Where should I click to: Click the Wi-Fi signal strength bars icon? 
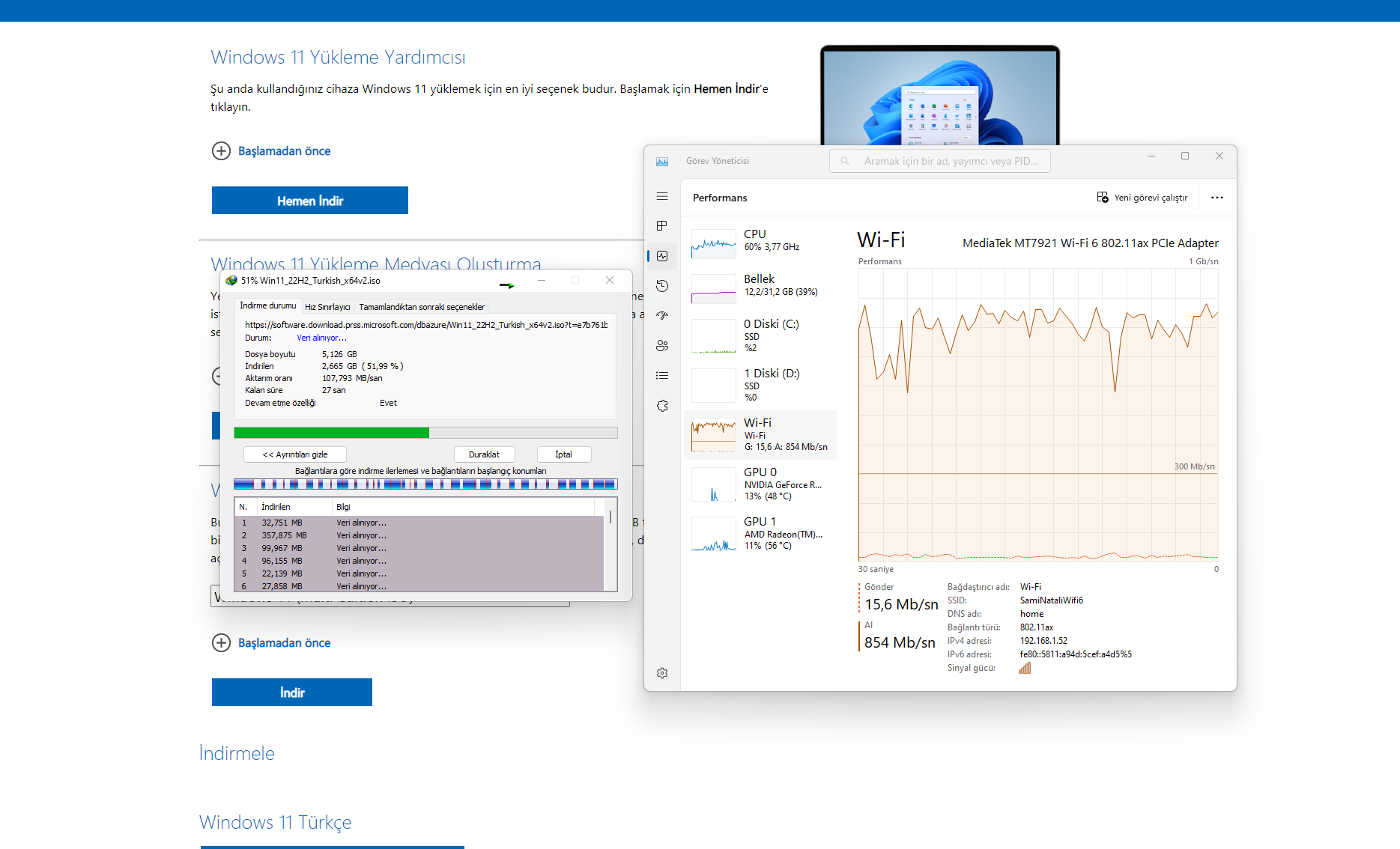tap(1025, 668)
